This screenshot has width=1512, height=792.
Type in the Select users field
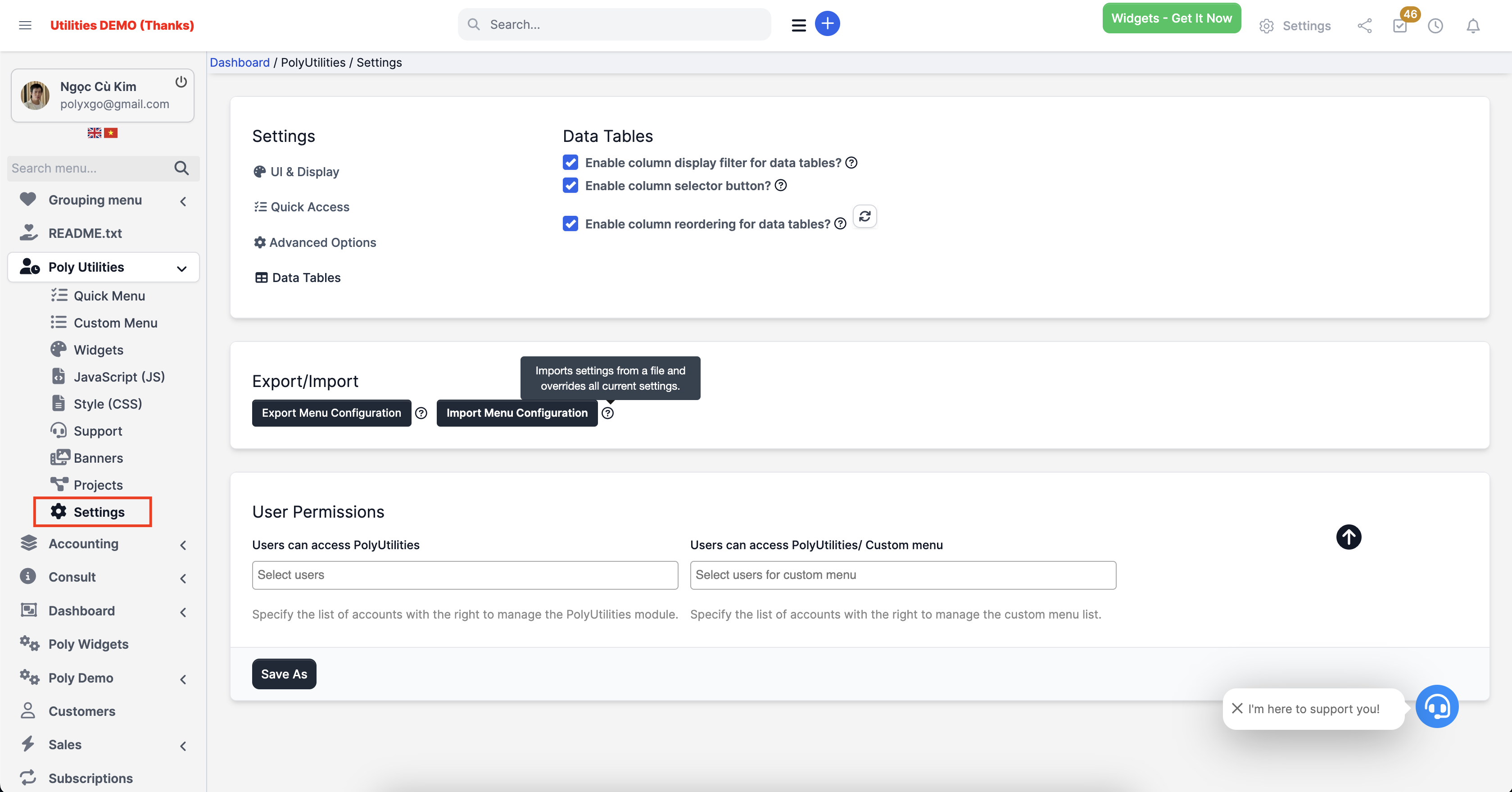coord(464,575)
